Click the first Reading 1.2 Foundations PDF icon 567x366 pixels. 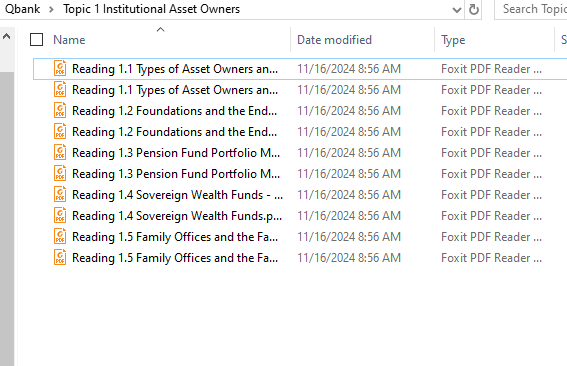pos(60,110)
